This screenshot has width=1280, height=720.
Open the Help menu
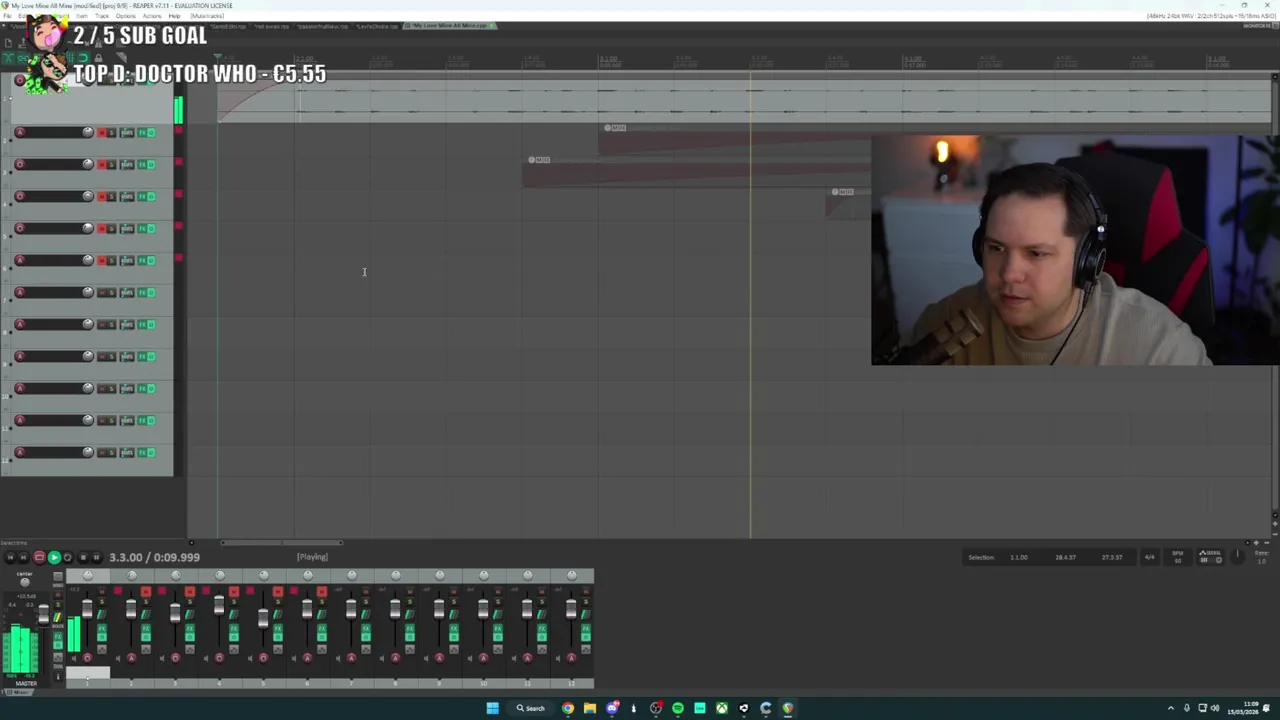(x=174, y=16)
